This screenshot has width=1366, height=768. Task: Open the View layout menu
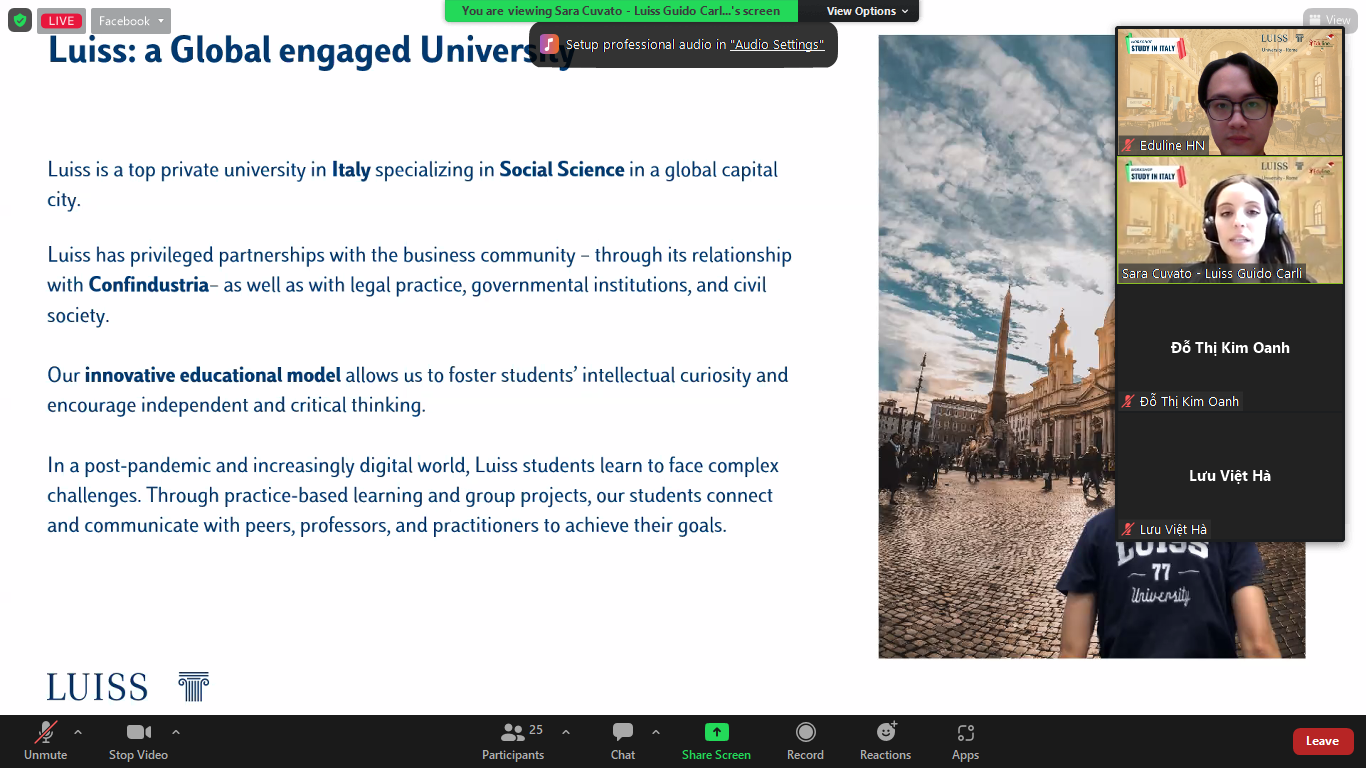1330,20
